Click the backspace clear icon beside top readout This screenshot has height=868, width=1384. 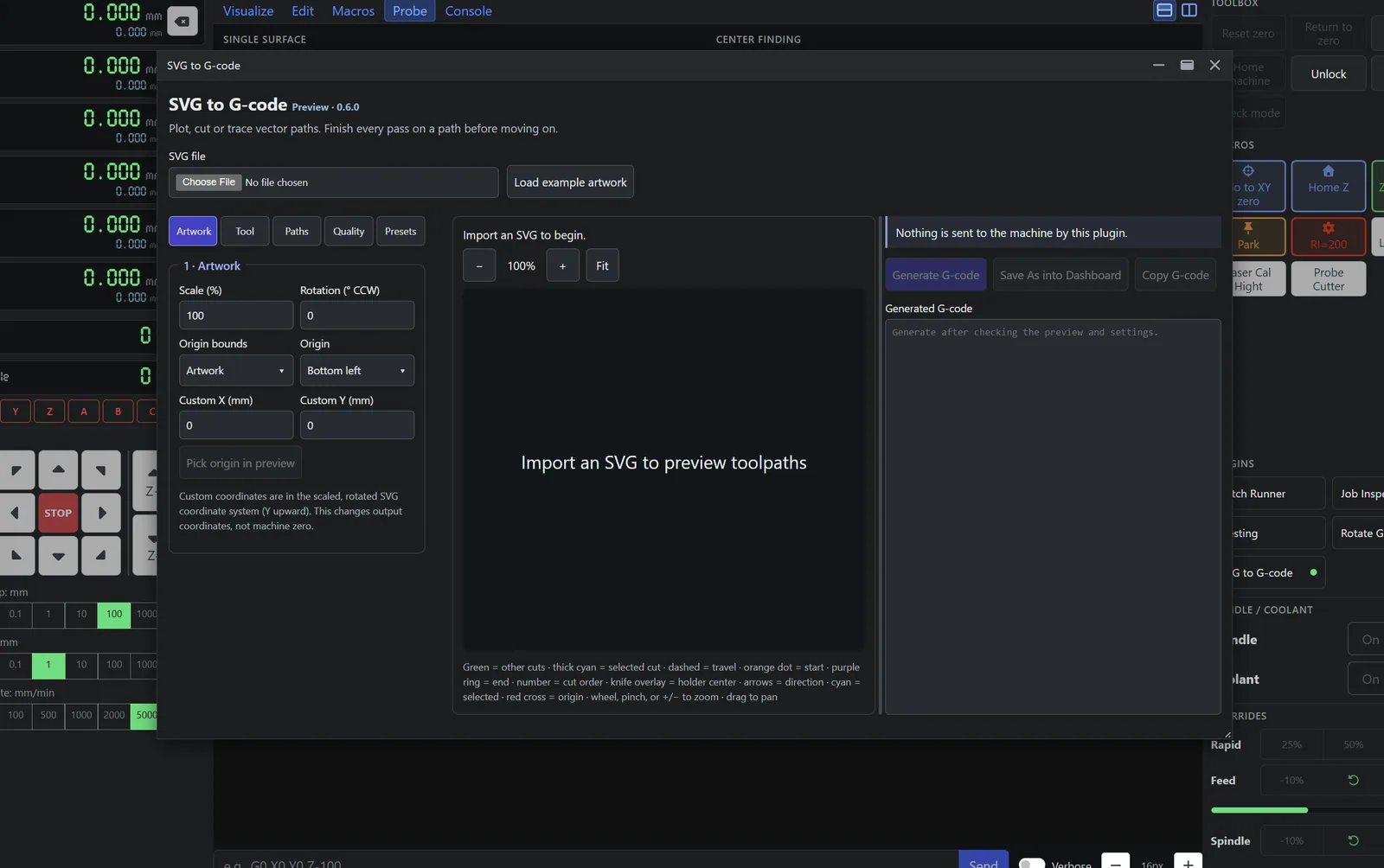(x=182, y=22)
